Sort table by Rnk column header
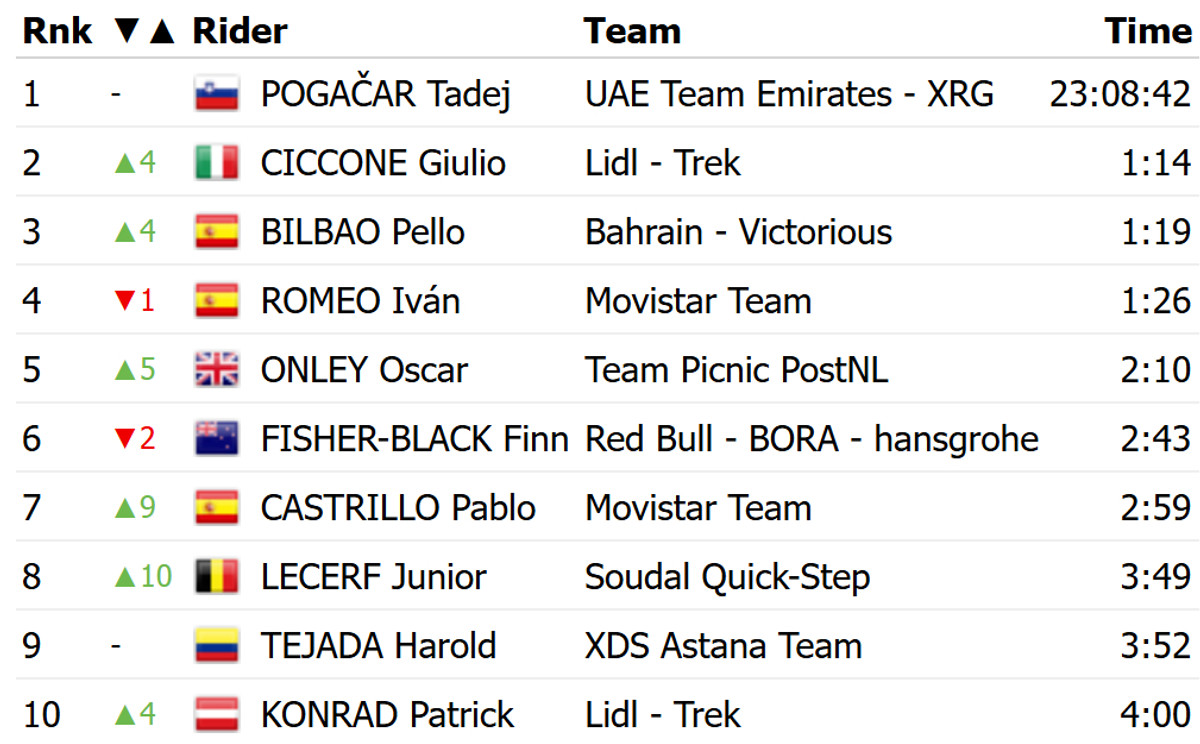The image size is (1200, 744). pyautogui.click(x=57, y=31)
